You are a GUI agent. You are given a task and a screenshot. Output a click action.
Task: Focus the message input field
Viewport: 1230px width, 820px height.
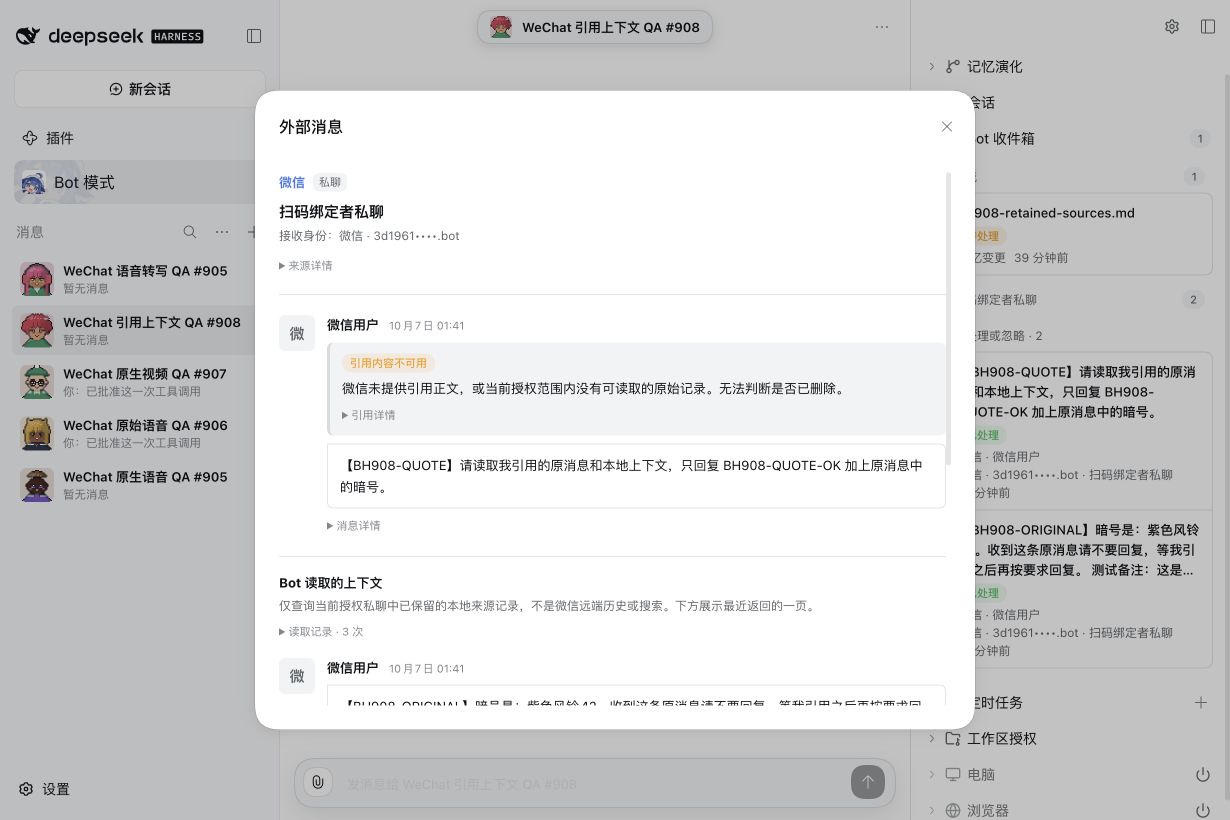click(595, 784)
